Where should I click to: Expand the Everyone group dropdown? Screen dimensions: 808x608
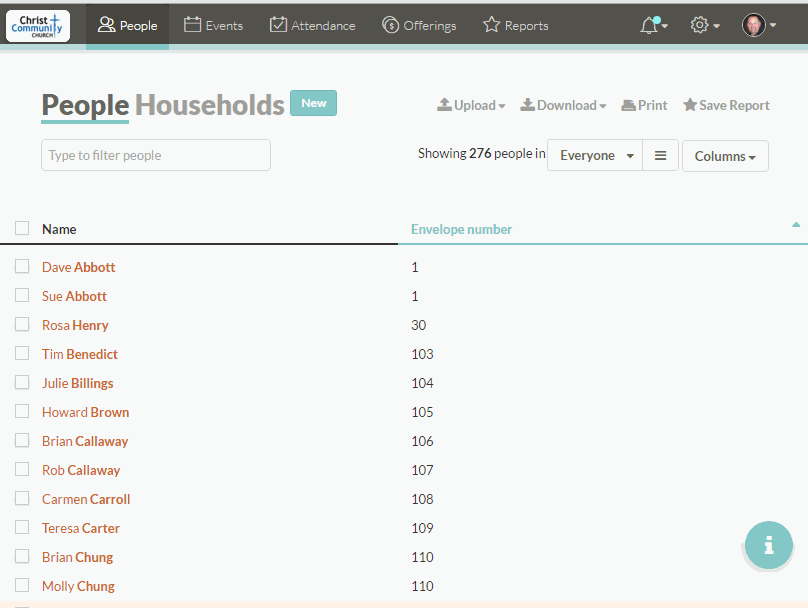[595, 156]
